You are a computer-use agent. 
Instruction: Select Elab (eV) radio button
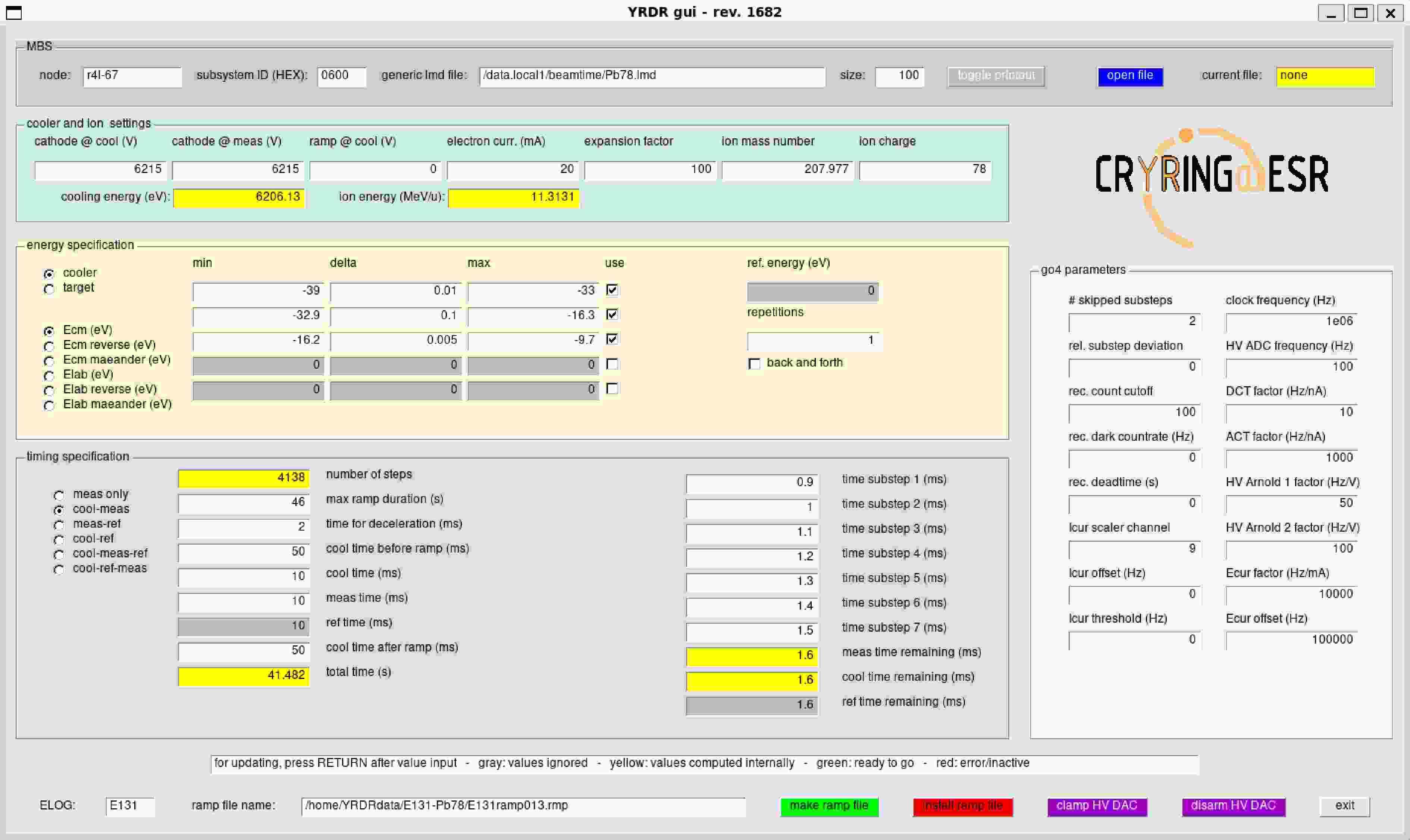point(49,375)
